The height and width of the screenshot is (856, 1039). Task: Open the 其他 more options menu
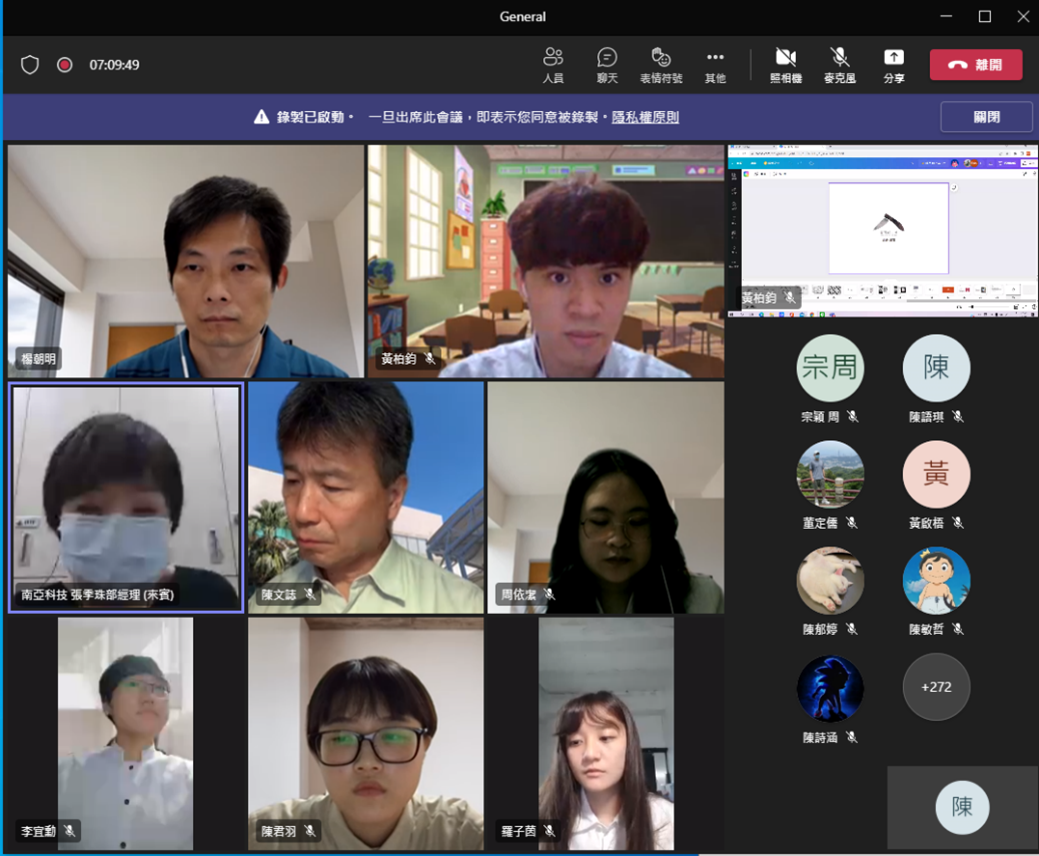pyautogui.click(x=715, y=65)
